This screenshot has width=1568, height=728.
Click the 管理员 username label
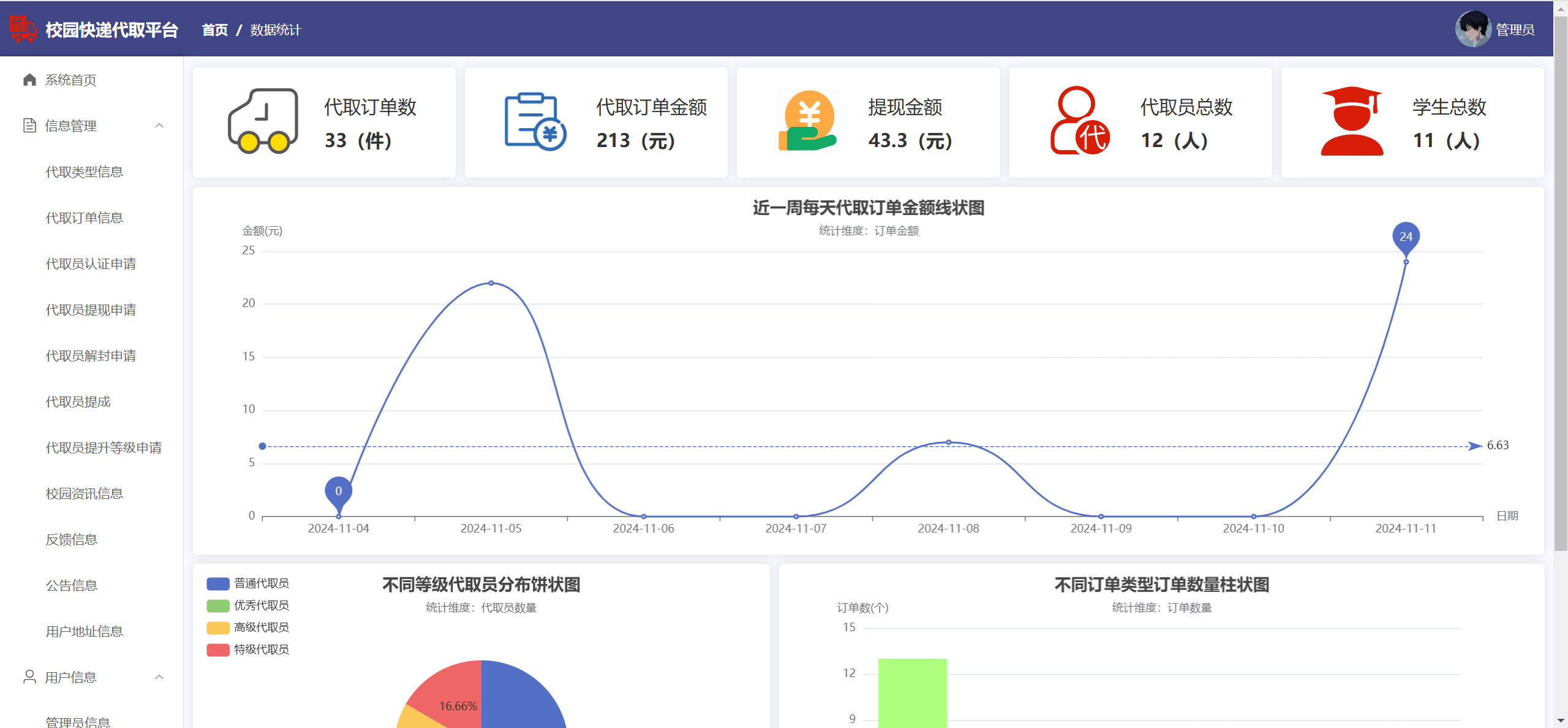1515,29
